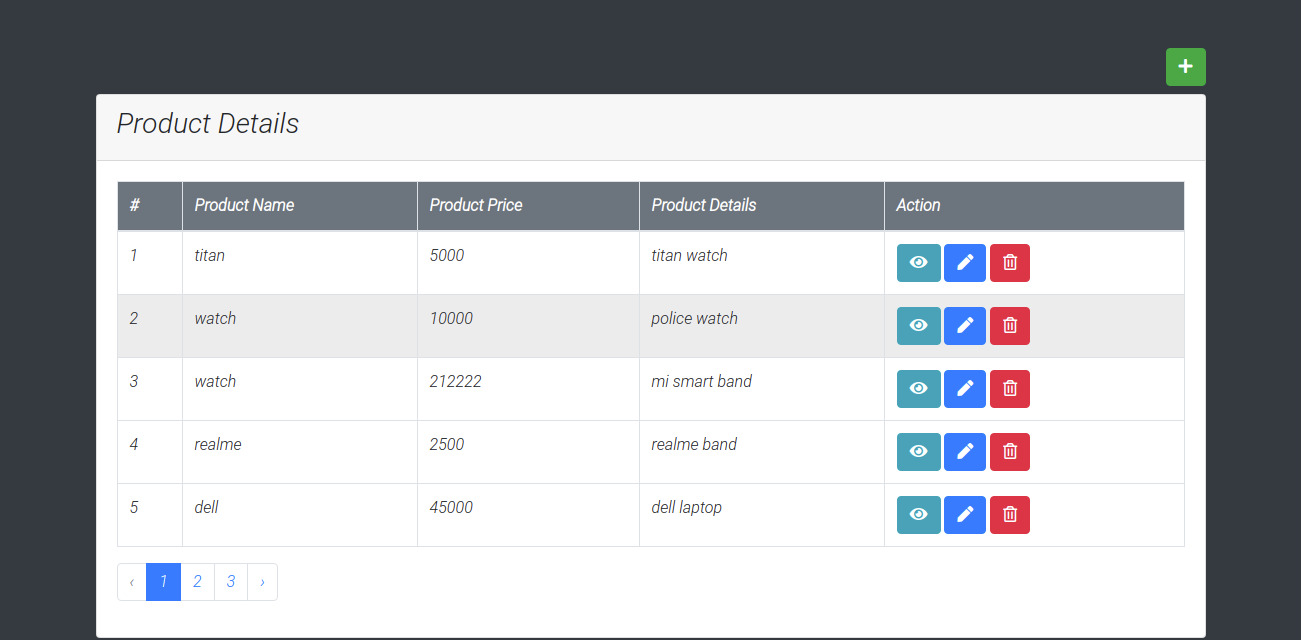Select the 'mi smart band' details cell
The height and width of the screenshot is (640, 1301).
point(762,389)
